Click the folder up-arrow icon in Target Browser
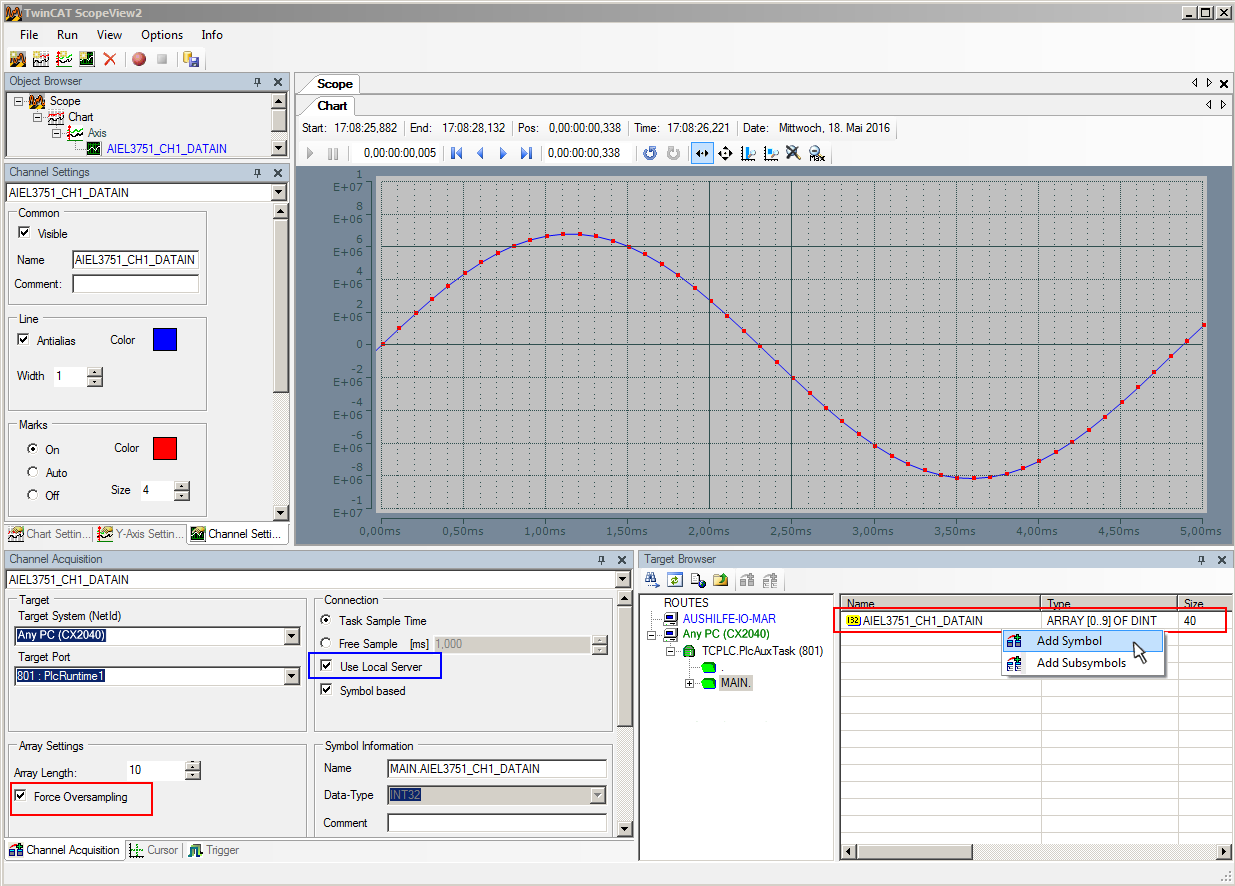Screen dimensions: 1235x886 (x=721, y=579)
